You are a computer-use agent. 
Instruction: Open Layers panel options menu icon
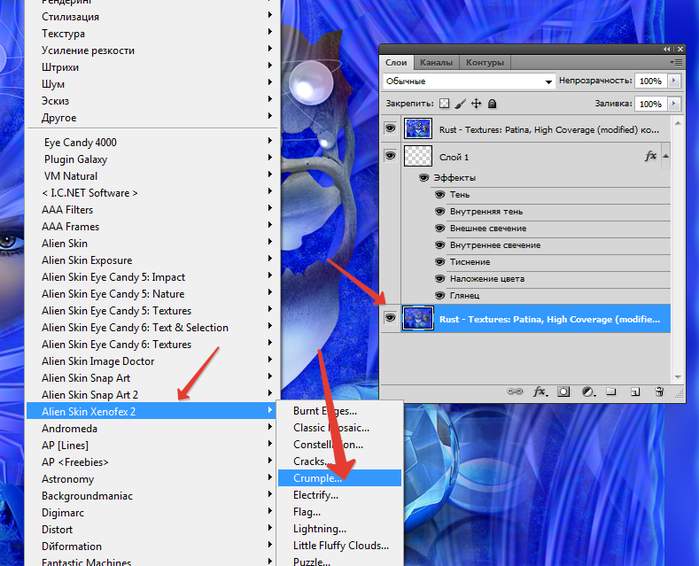[676, 62]
